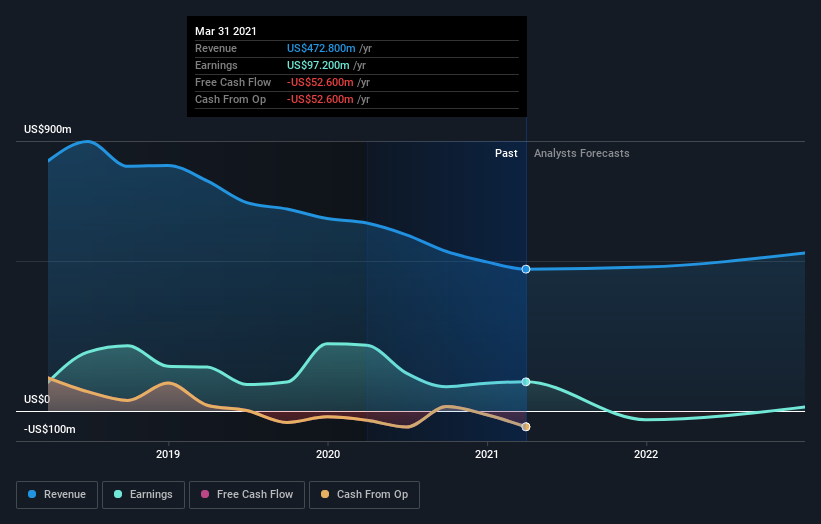Image resolution: width=821 pixels, height=524 pixels.
Task: Toggle the Revenue series legend button
Action: [57, 495]
